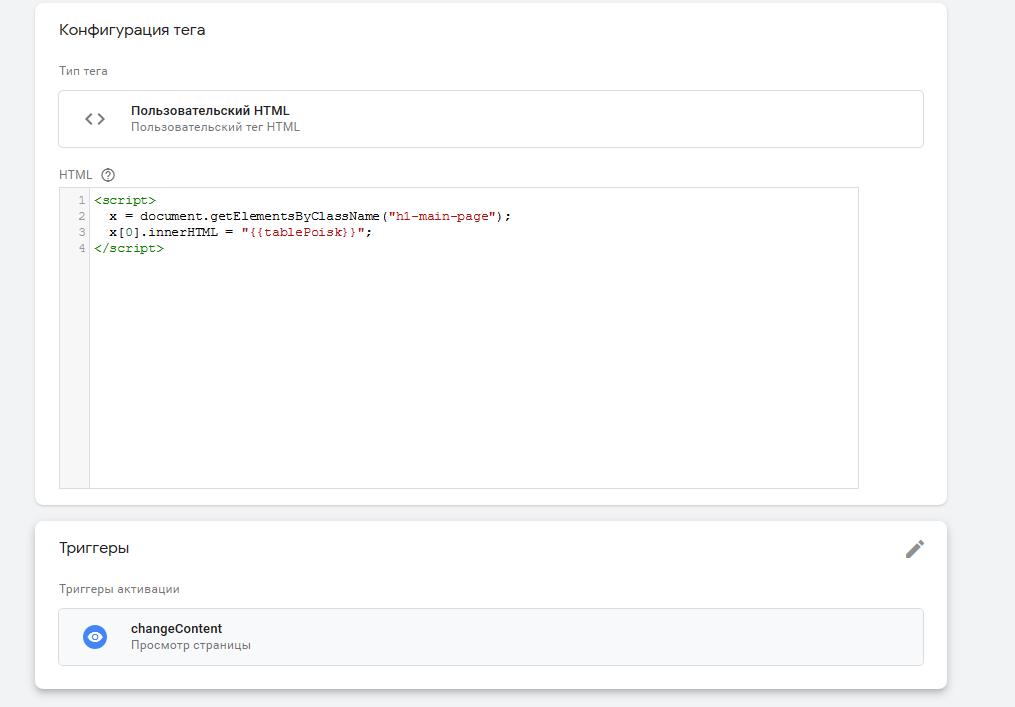Click the pencil edit icon in Триггеры
Screen dimensions: 1015x707
click(914, 549)
